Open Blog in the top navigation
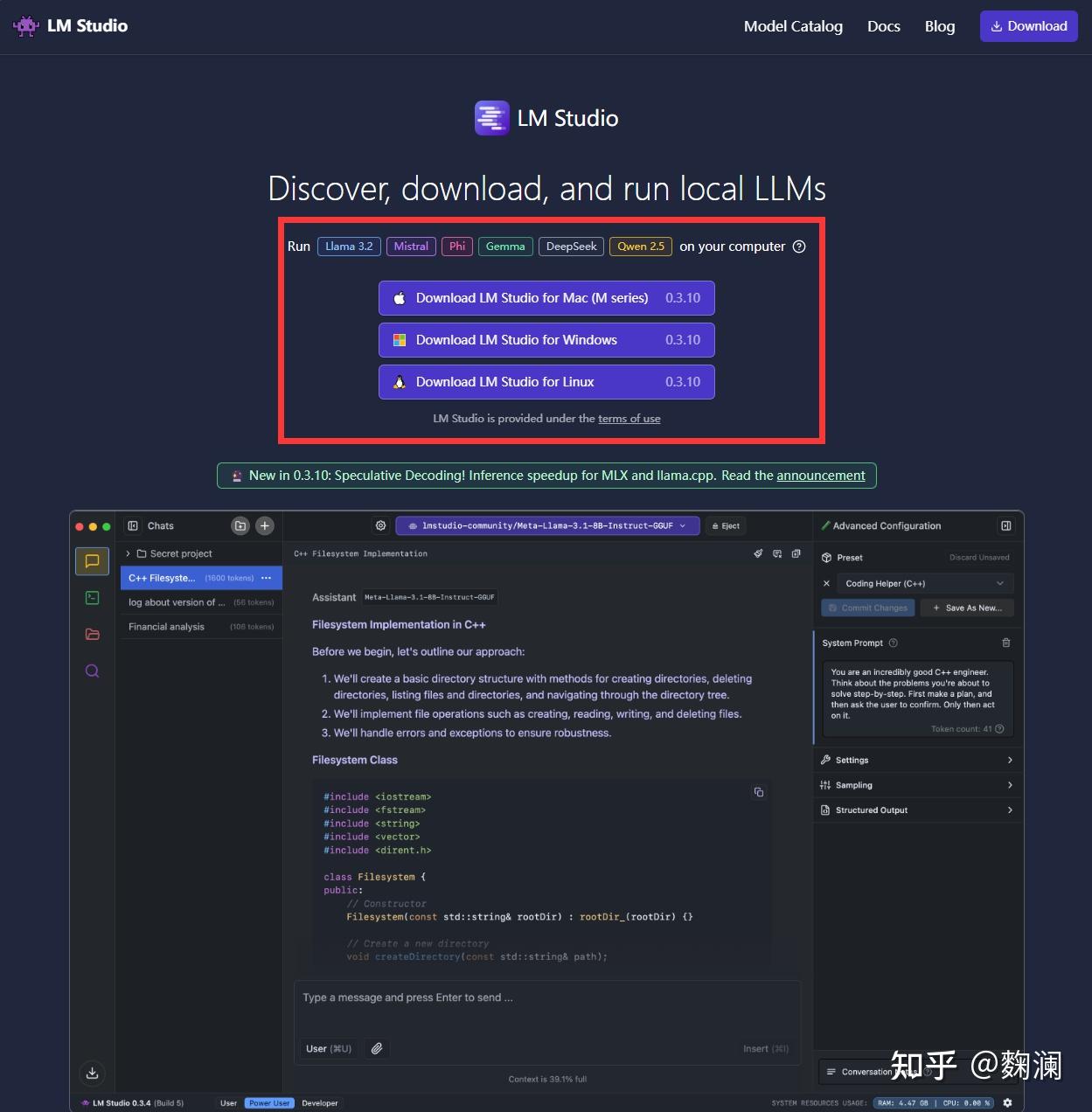The image size is (1092, 1112). (x=940, y=26)
